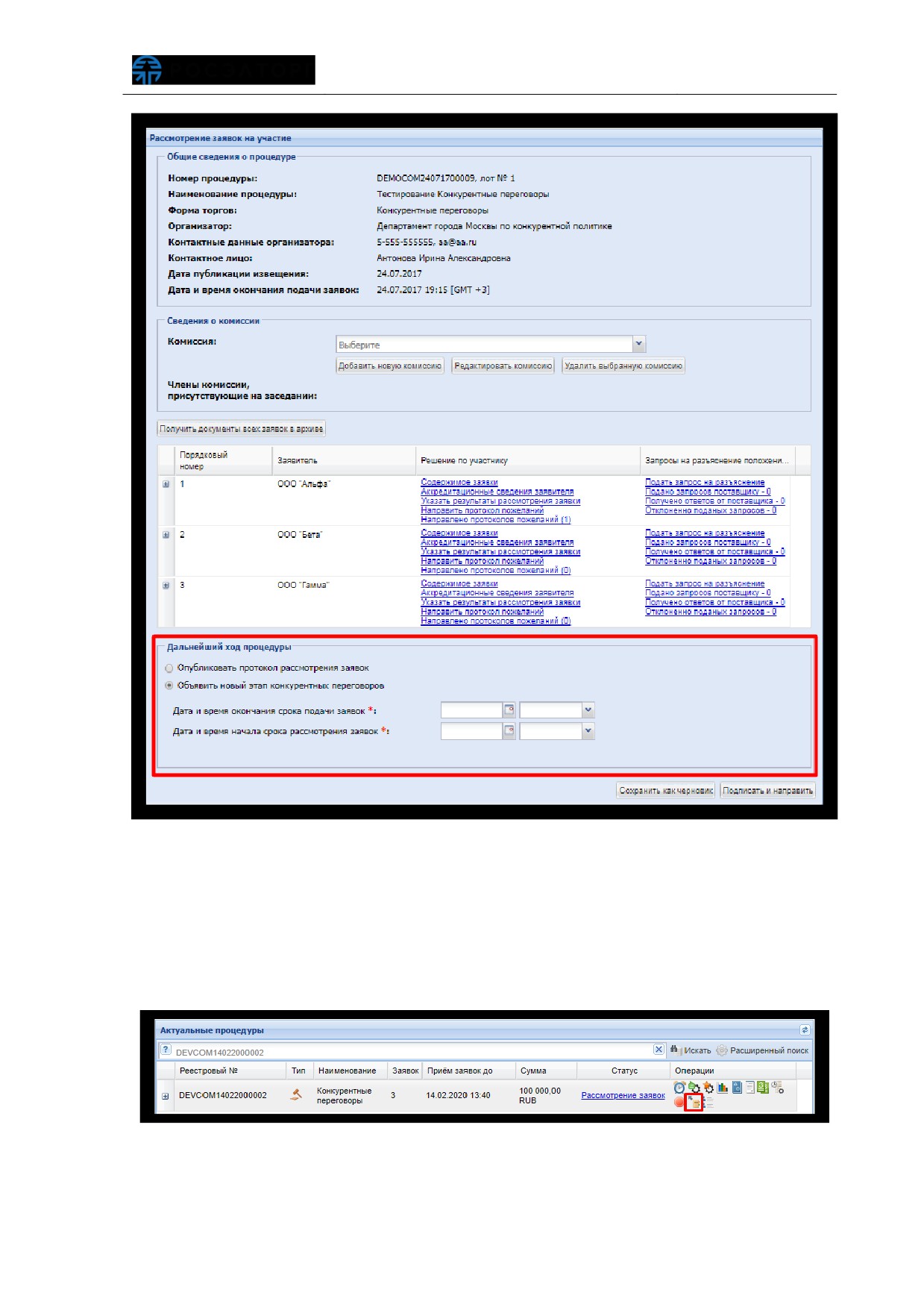The width and height of the screenshot is (924, 1307).
Task: Click the blue bulleted list operation icon
Action: 708,1102
